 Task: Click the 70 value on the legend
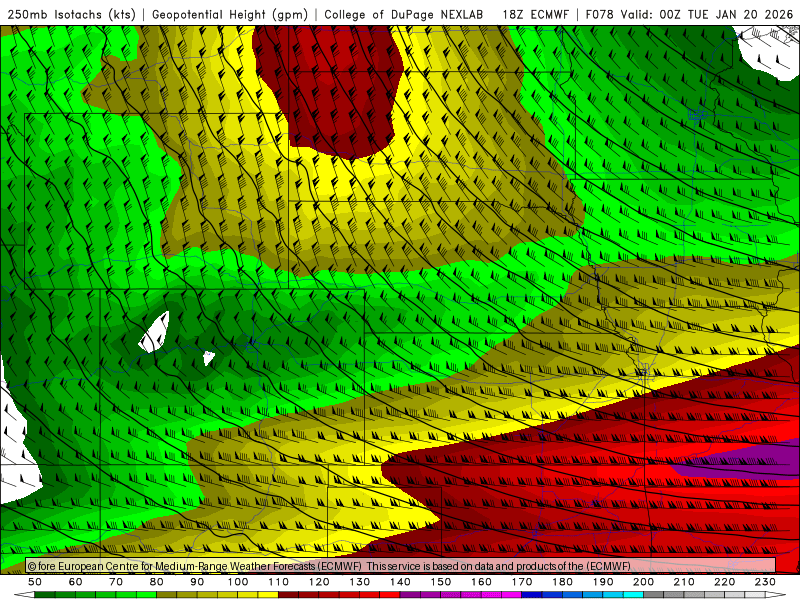pos(116,582)
